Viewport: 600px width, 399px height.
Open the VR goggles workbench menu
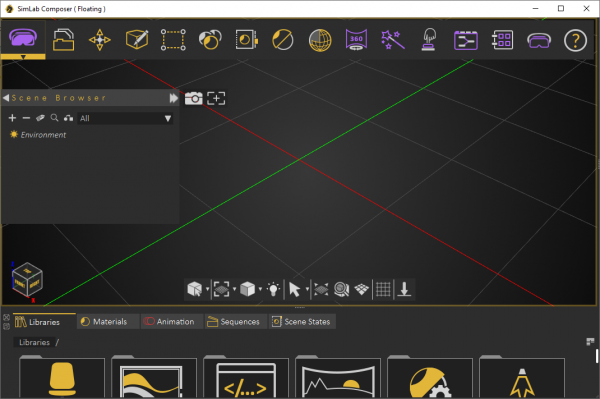[23, 39]
